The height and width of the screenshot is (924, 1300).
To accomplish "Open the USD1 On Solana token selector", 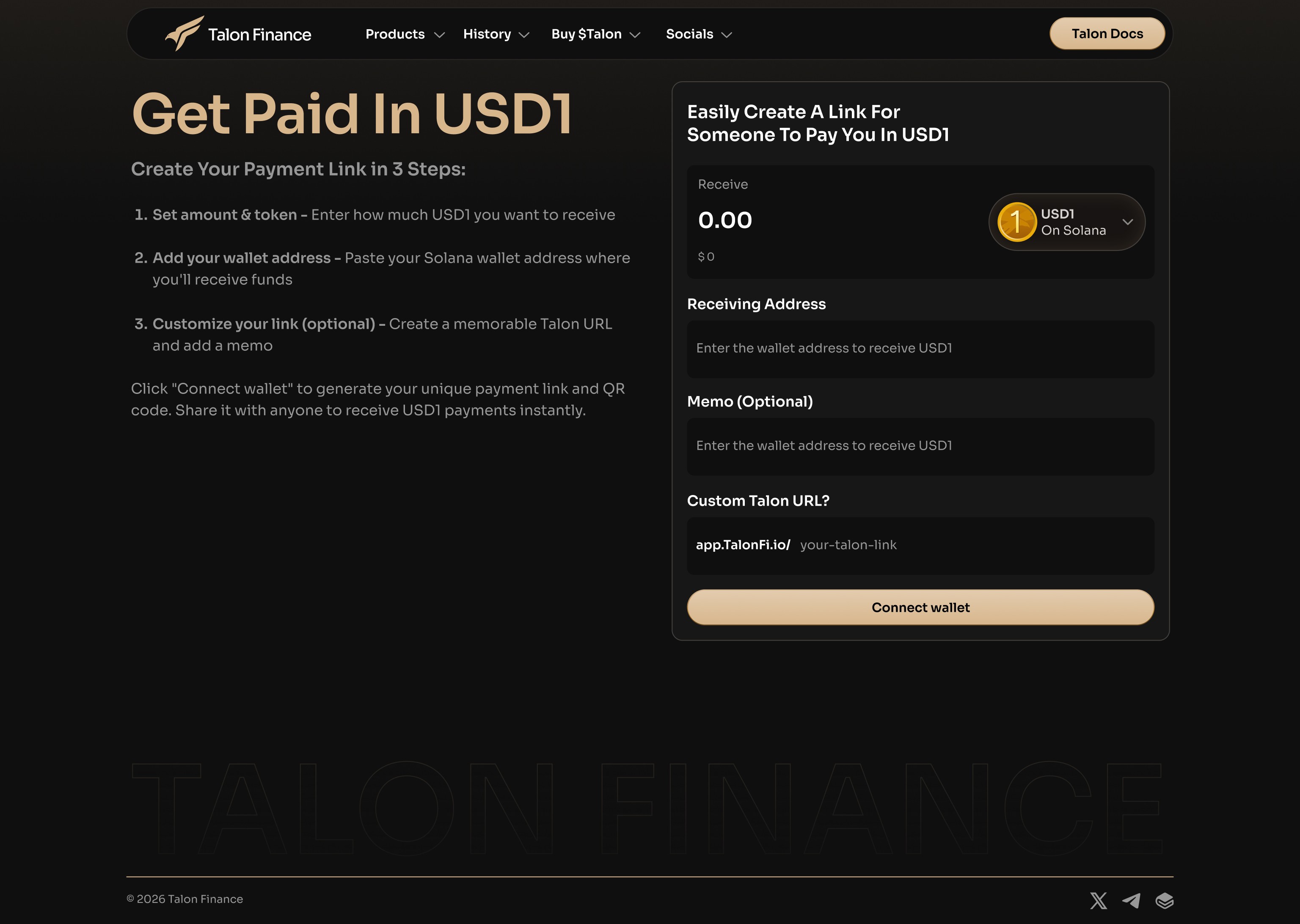I will click(x=1067, y=222).
